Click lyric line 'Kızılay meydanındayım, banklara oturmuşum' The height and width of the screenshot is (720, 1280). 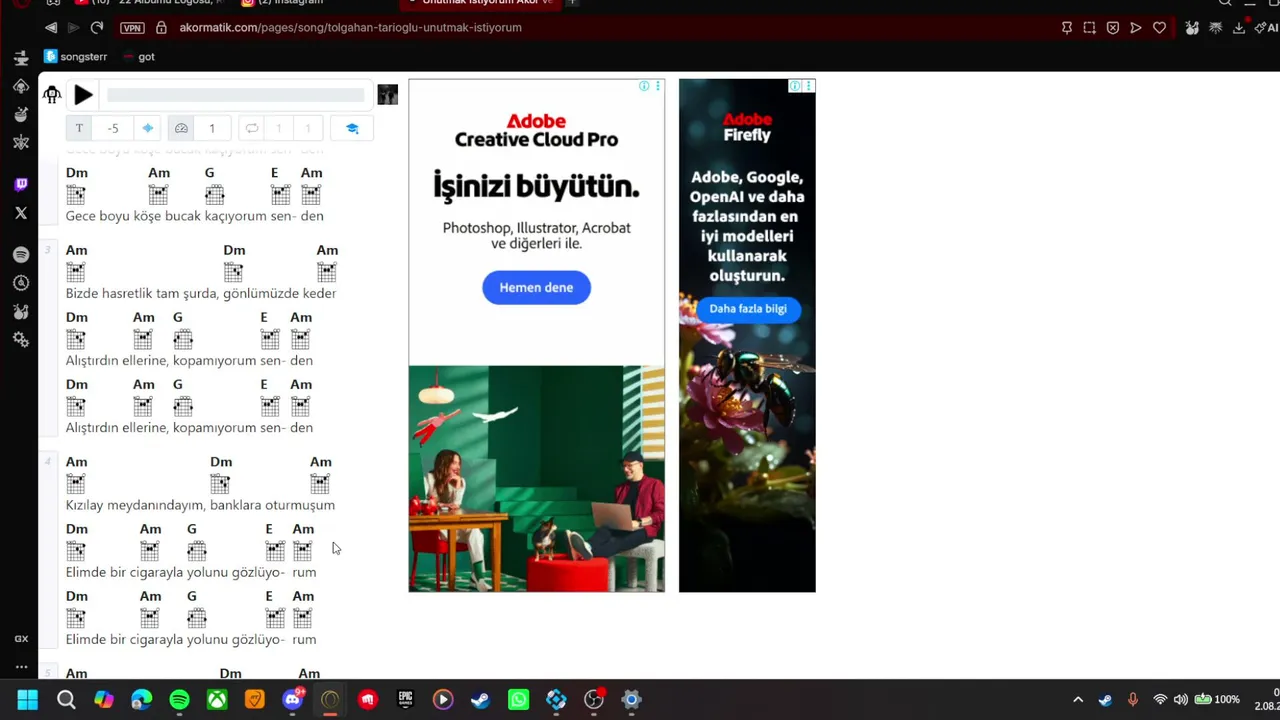click(x=200, y=505)
